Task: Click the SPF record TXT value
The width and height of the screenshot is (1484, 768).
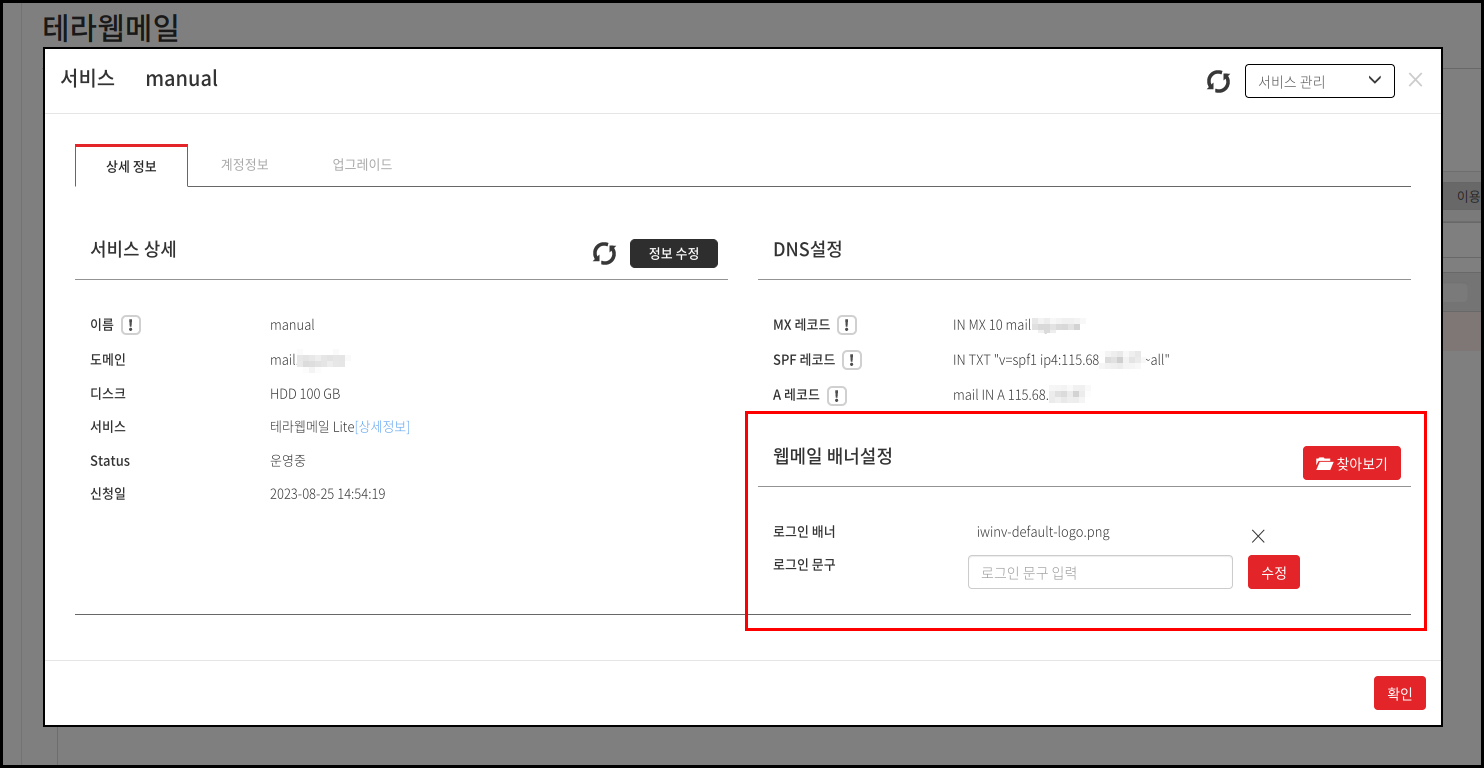Action: tap(1061, 360)
